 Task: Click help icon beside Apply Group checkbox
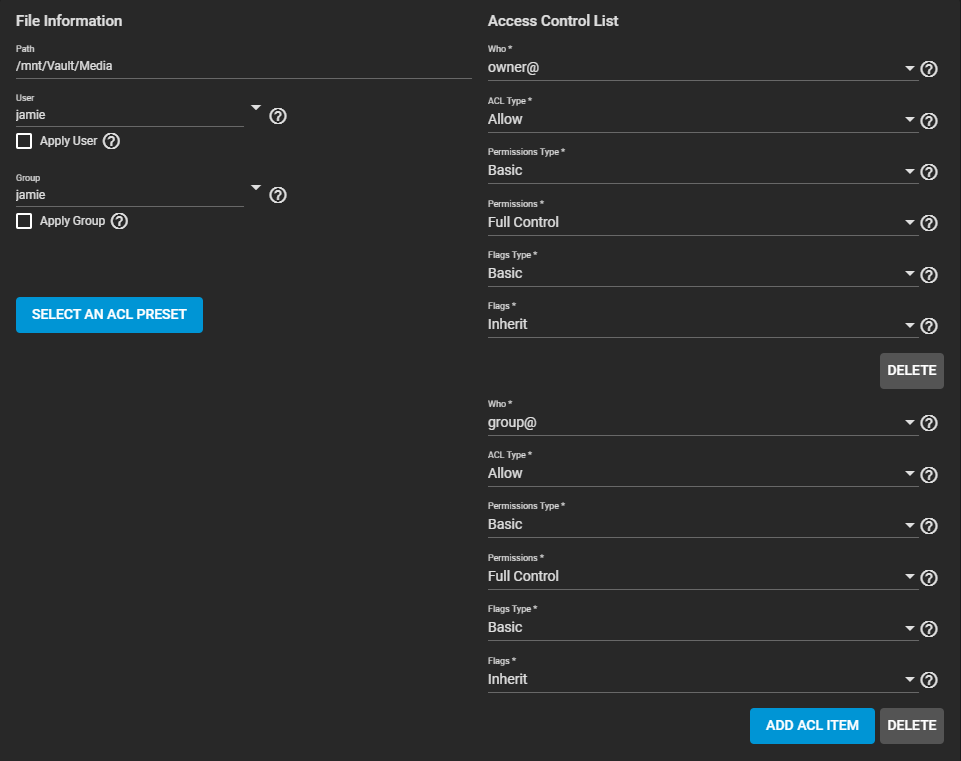coord(120,221)
